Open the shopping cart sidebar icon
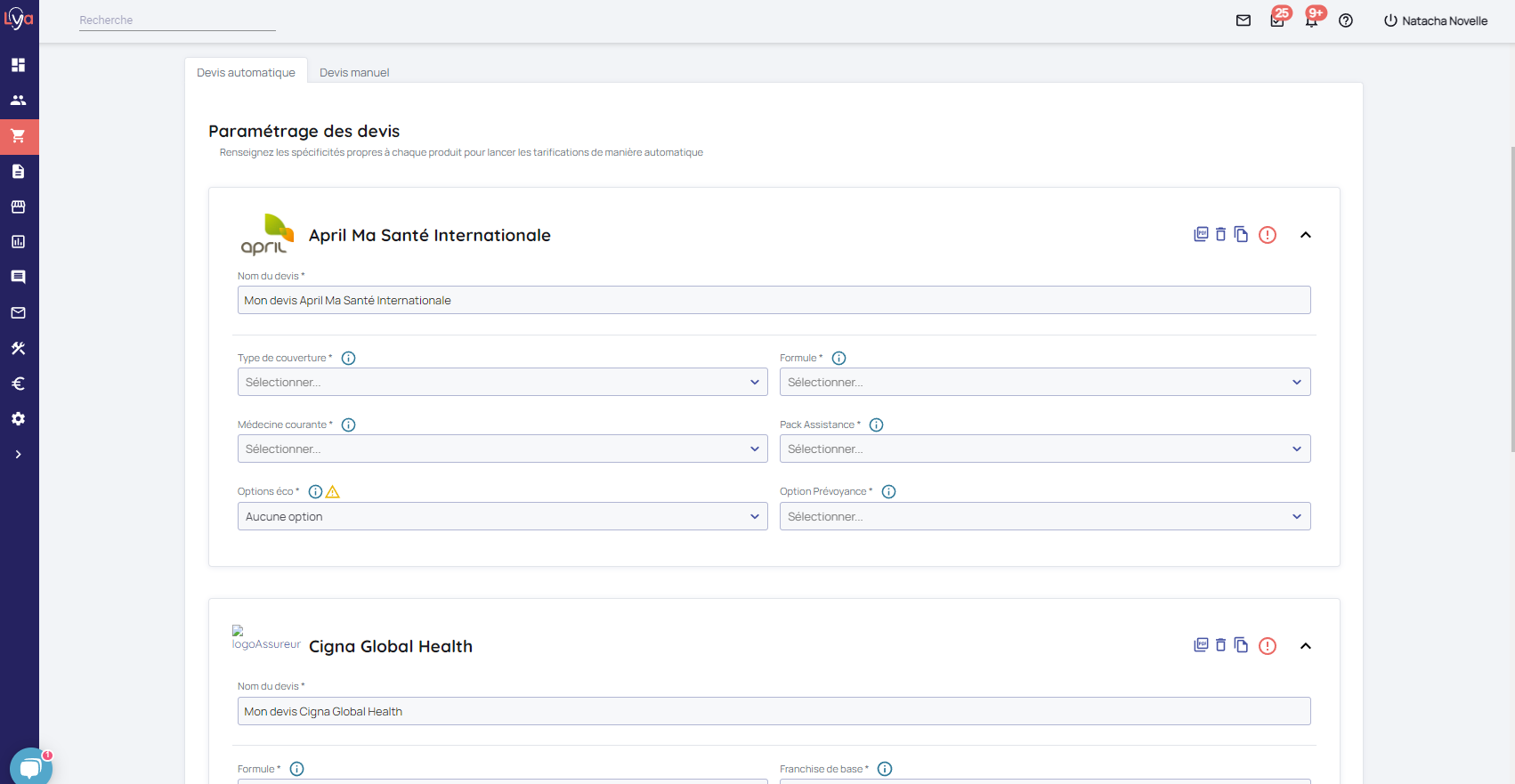This screenshot has height=784, width=1515. coord(18,136)
